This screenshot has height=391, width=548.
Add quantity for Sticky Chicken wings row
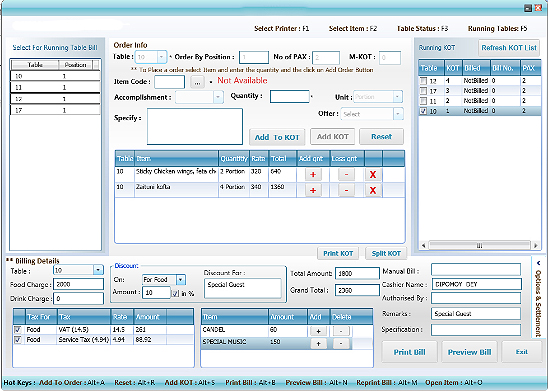[313, 174]
